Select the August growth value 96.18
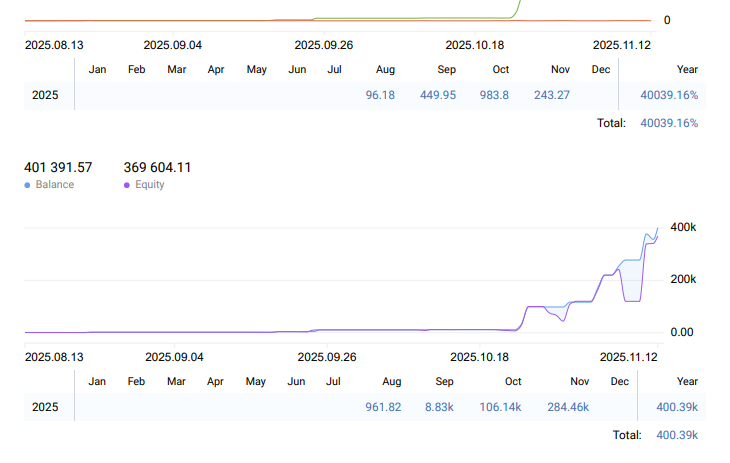Image resolution: width=730 pixels, height=463 pixels. (380, 95)
